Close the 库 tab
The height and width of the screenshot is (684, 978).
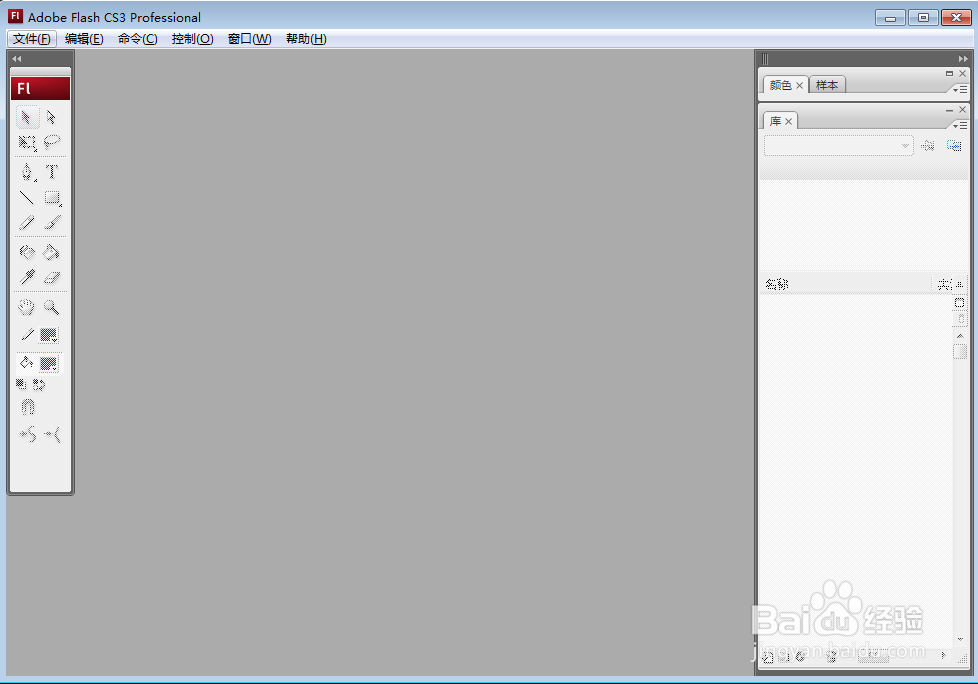tap(788, 122)
